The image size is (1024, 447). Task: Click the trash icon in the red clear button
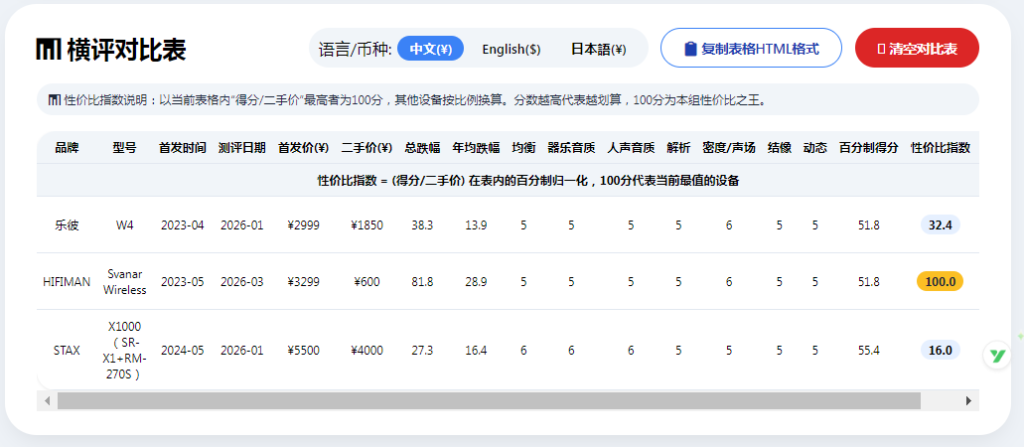click(x=882, y=49)
